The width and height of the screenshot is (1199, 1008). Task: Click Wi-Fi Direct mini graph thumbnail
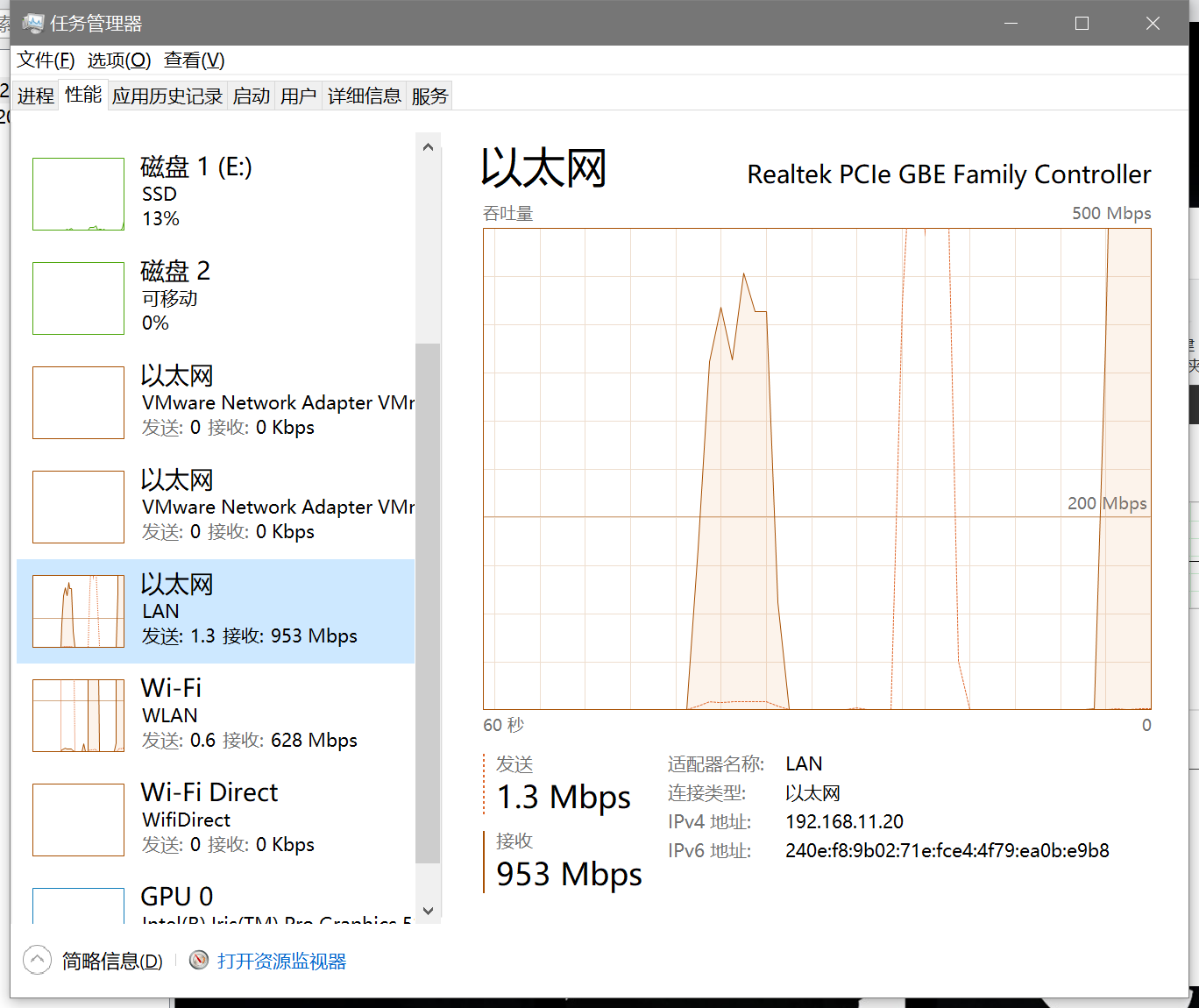click(x=78, y=820)
